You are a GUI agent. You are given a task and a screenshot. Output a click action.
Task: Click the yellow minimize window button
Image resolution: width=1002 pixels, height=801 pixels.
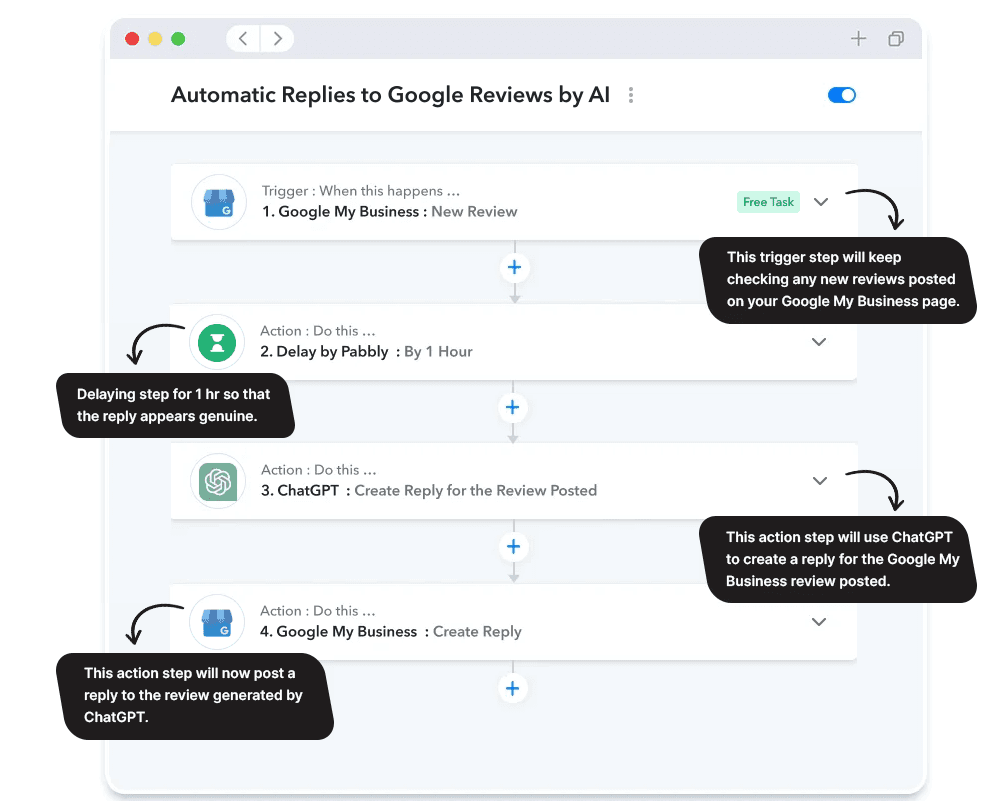[155, 39]
